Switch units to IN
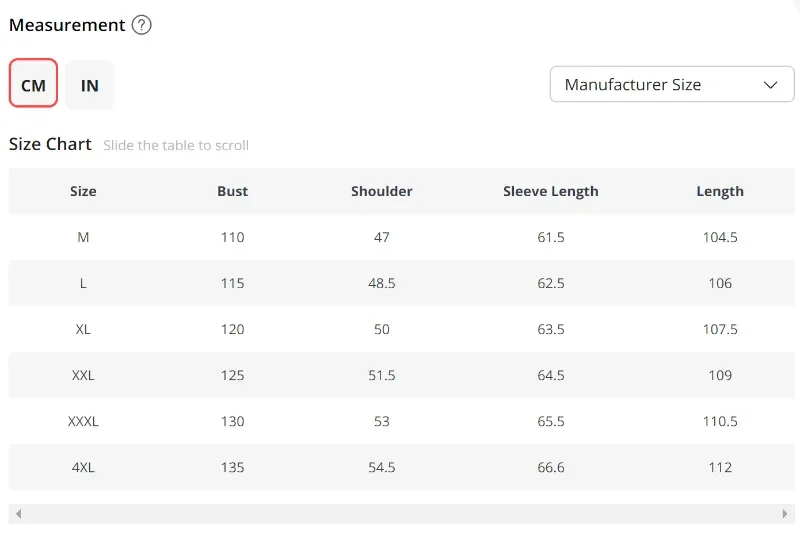Screen dimensions: 800x554 pyautogui.click(x=90, y=84)
